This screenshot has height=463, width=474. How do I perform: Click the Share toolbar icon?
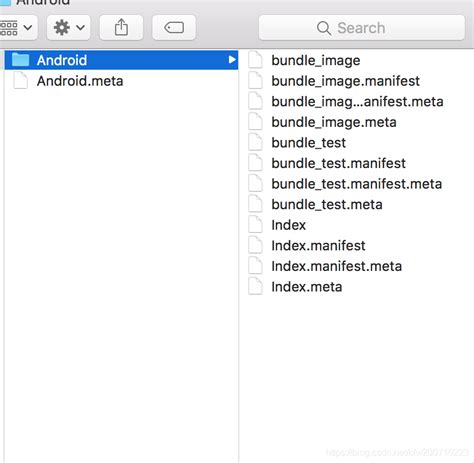(121, 28)
